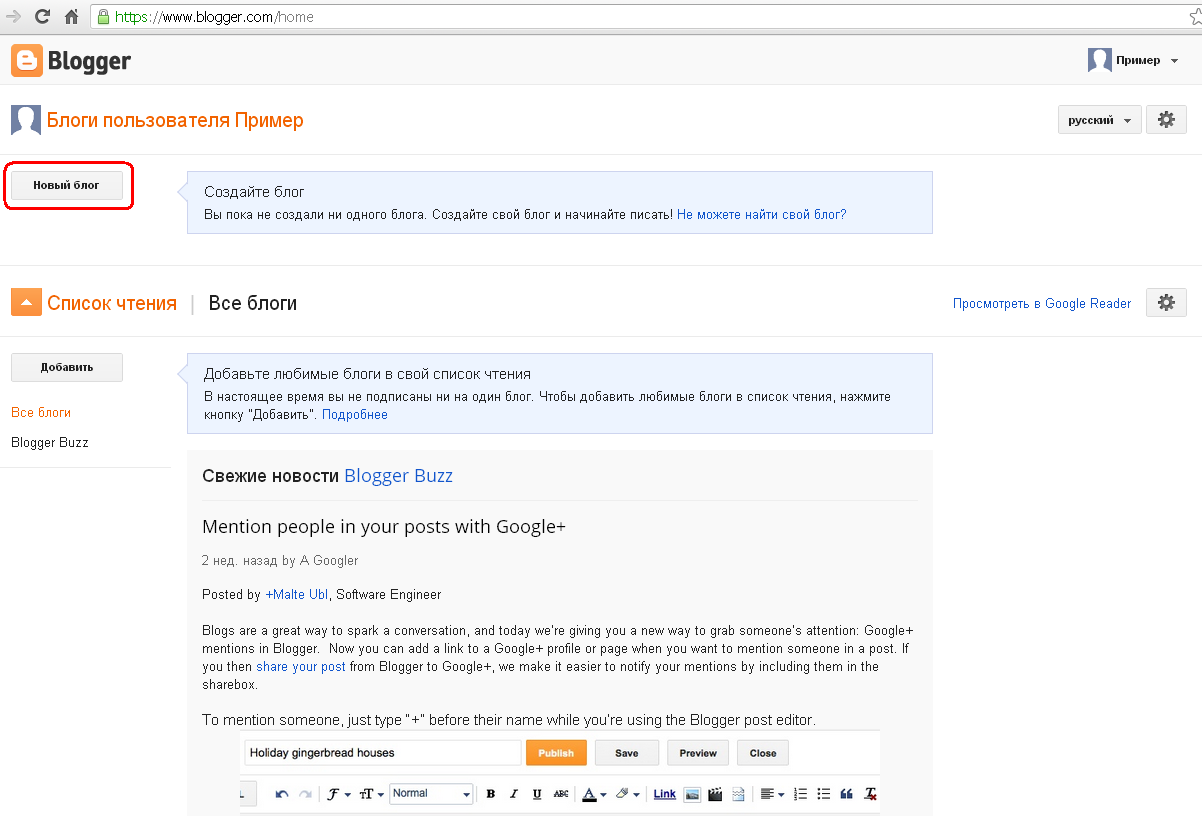Screen dimensions: 1202x816
Task: Open font size dropdown in editor toolbar image
Action: click(372, 794)
